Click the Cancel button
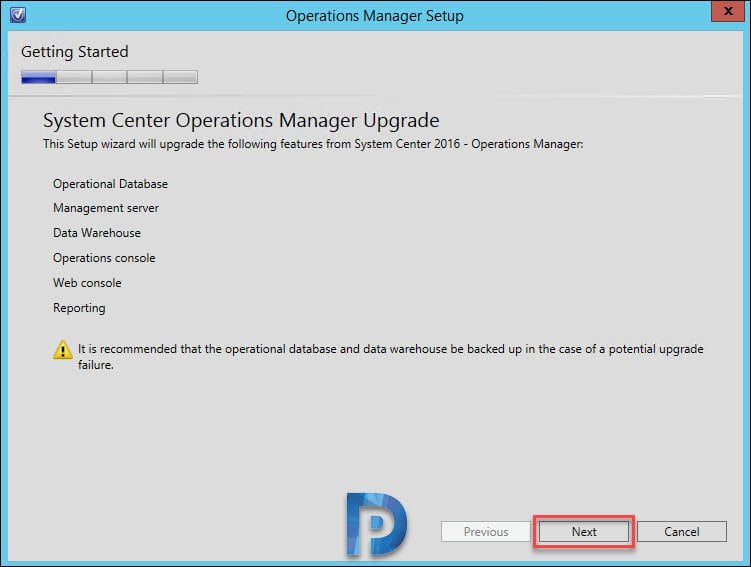 682,532
